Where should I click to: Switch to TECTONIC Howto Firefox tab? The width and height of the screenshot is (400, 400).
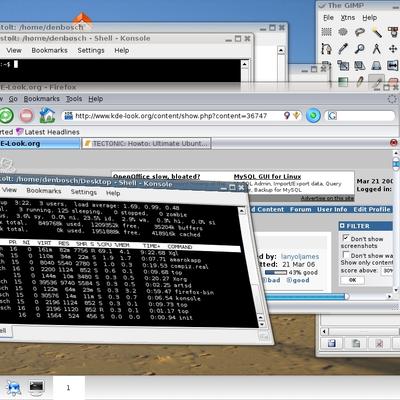pyautogui.click(x=146, y=143)
